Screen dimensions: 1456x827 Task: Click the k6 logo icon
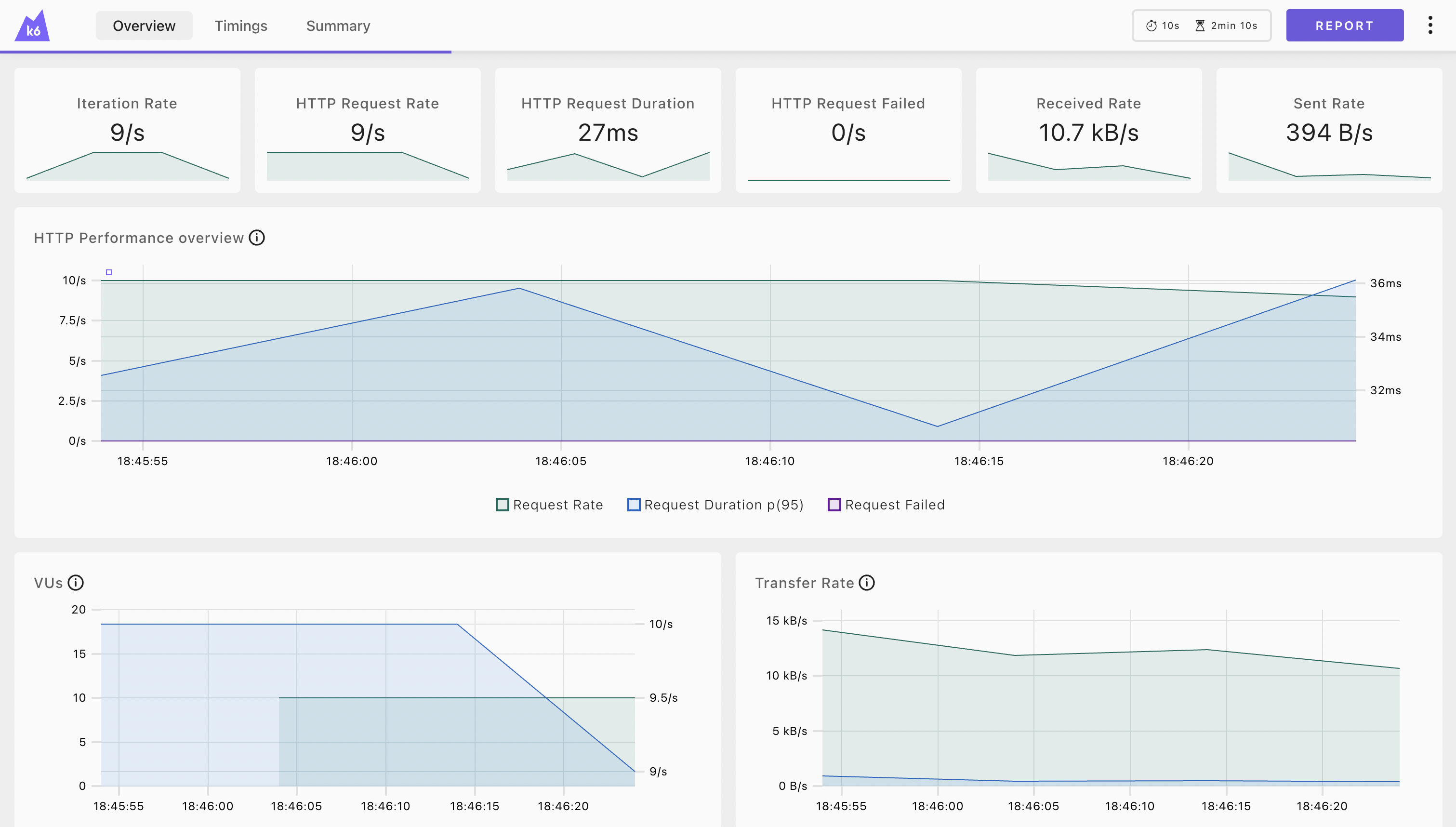pyautogui.click(x=32, y=26)
